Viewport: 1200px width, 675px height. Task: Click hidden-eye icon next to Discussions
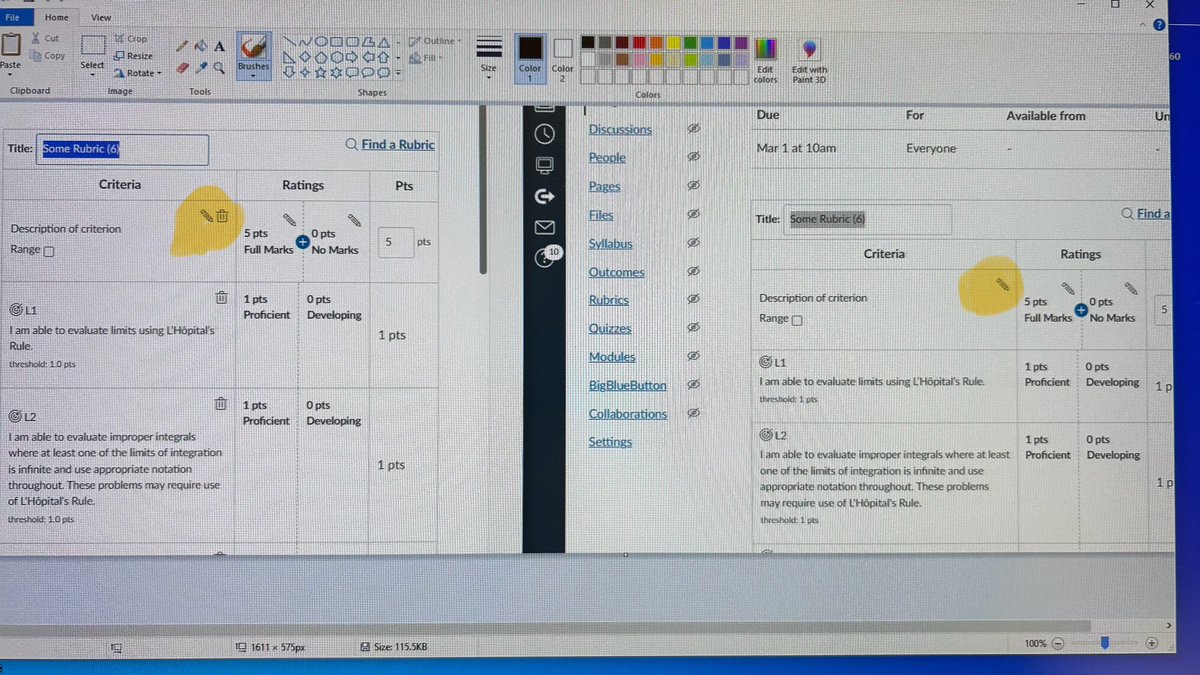click(693, 130)
